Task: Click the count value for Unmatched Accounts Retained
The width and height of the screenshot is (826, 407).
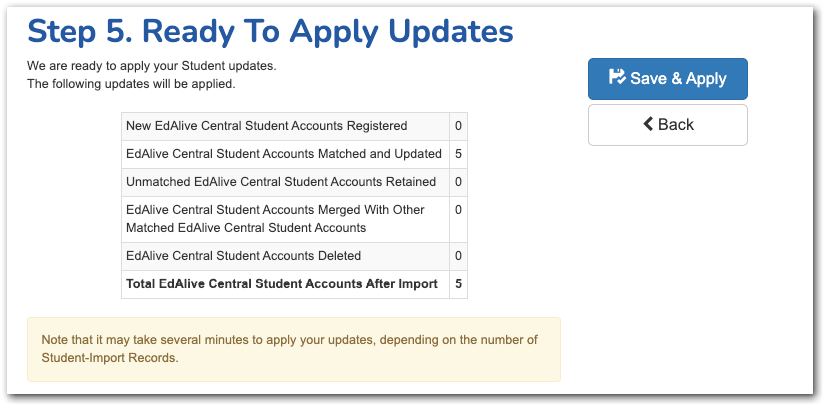Action: click(x=458, y=182)
